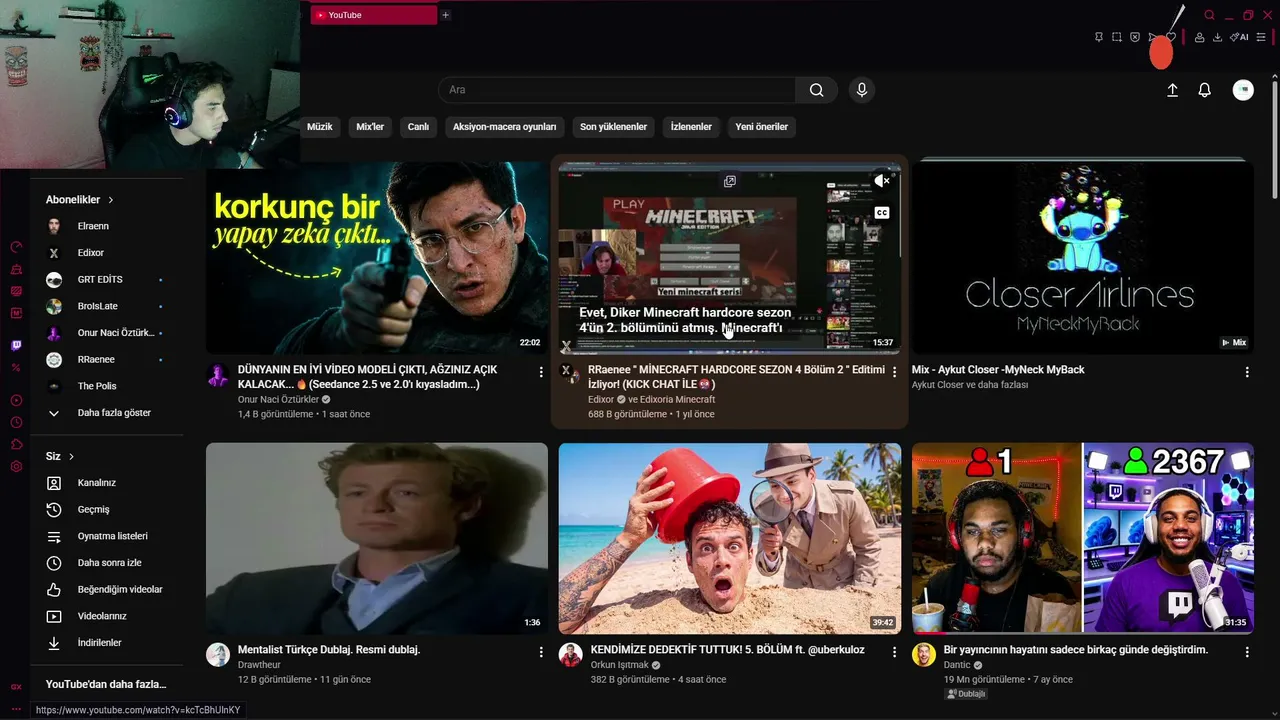Viewport: 1280px width, 720px height.
Task: Open the browser downloads icon
Action: click(1217, 37)
